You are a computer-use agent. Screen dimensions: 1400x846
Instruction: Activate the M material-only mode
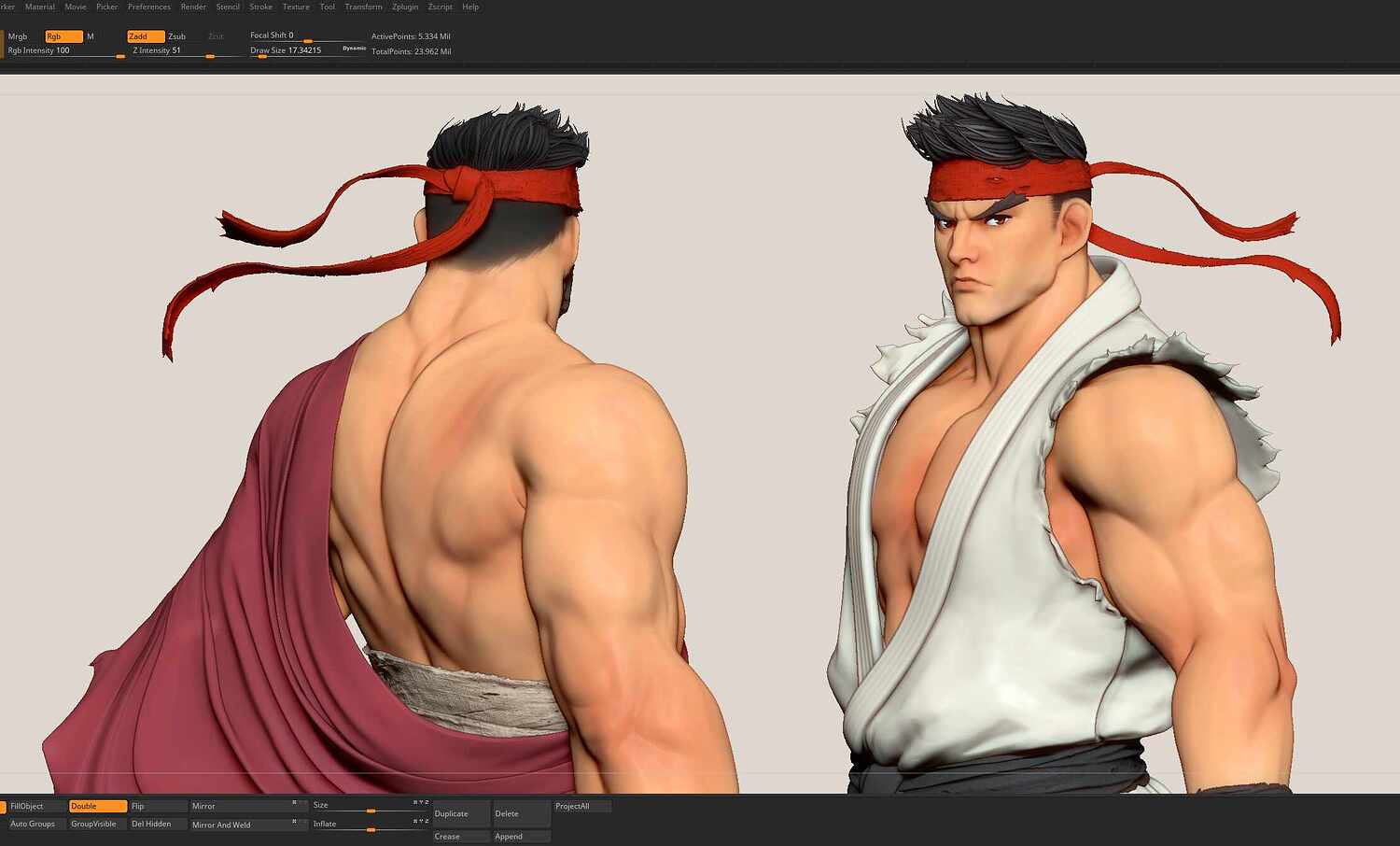click(x=90, y=36)
